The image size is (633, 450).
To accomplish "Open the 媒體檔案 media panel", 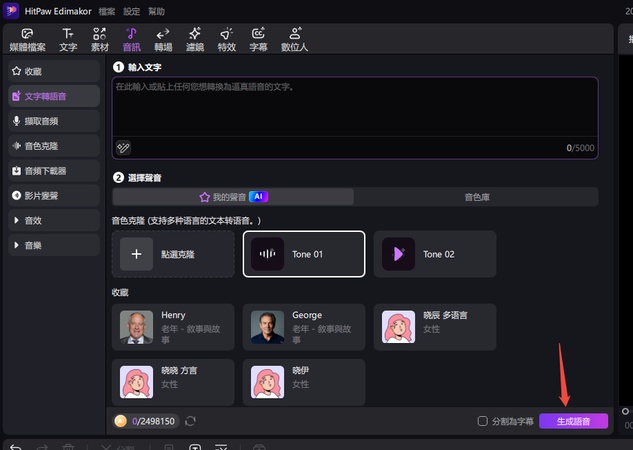I will coord(27,40).
